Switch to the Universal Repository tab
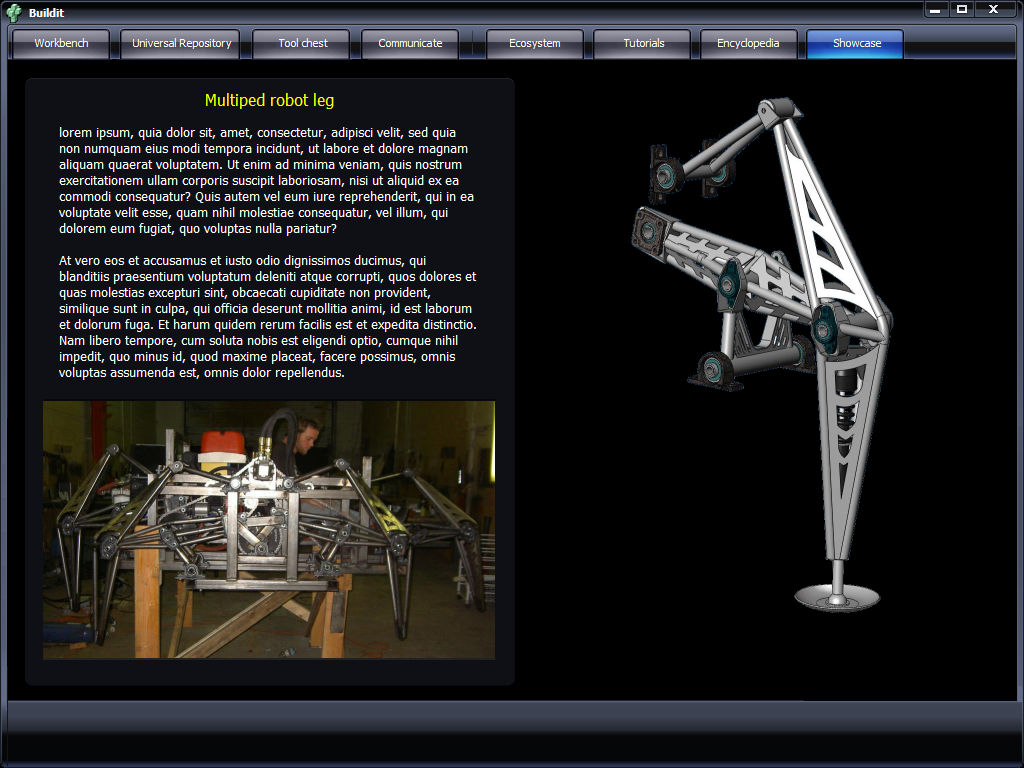Viewport: 1024px width, 768px height. click(x=181, y=44)
